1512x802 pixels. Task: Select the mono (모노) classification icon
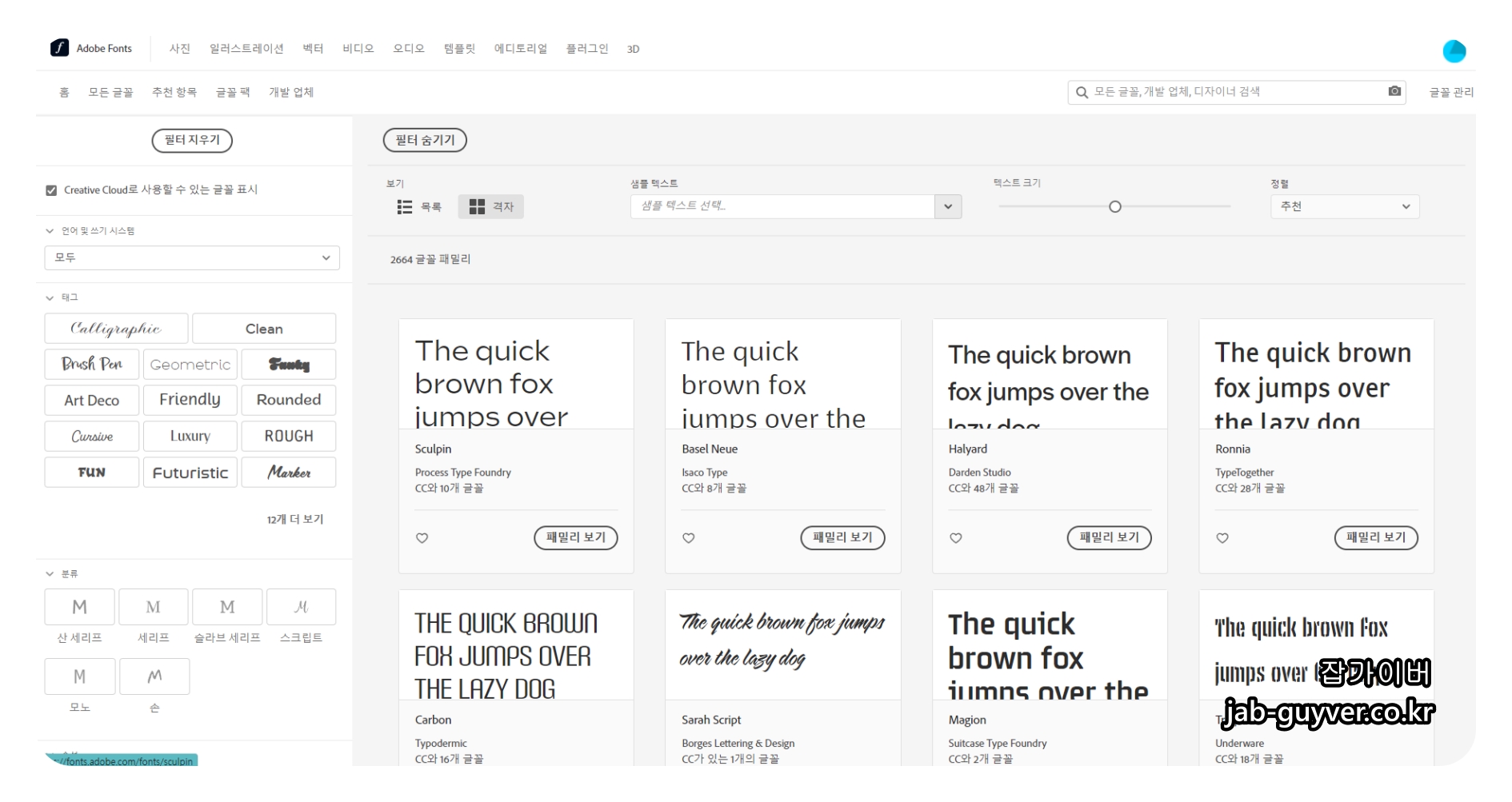pos(80,676)
